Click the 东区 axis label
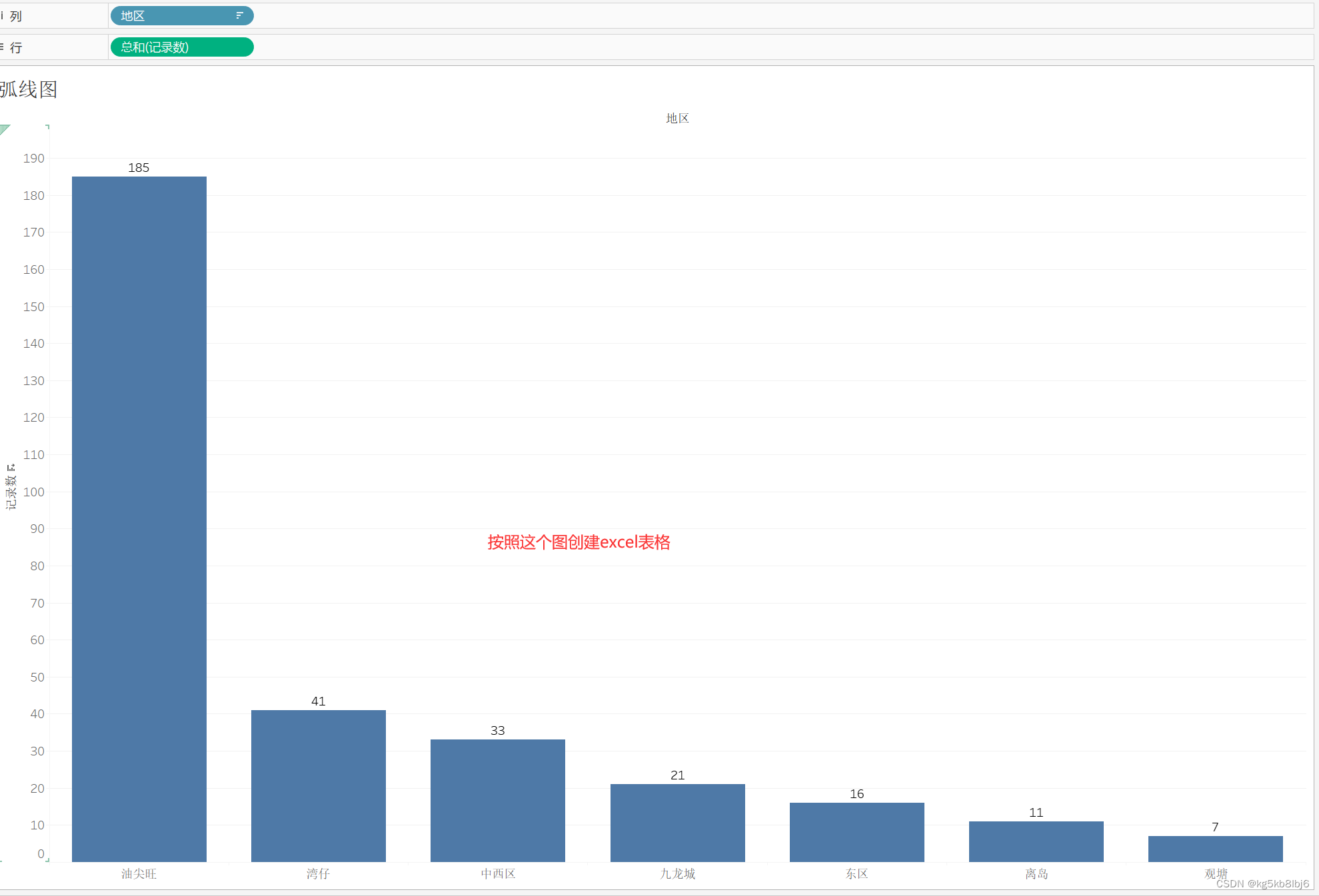Viewport: 1319px width, 896px height. (x=857, y=873)
